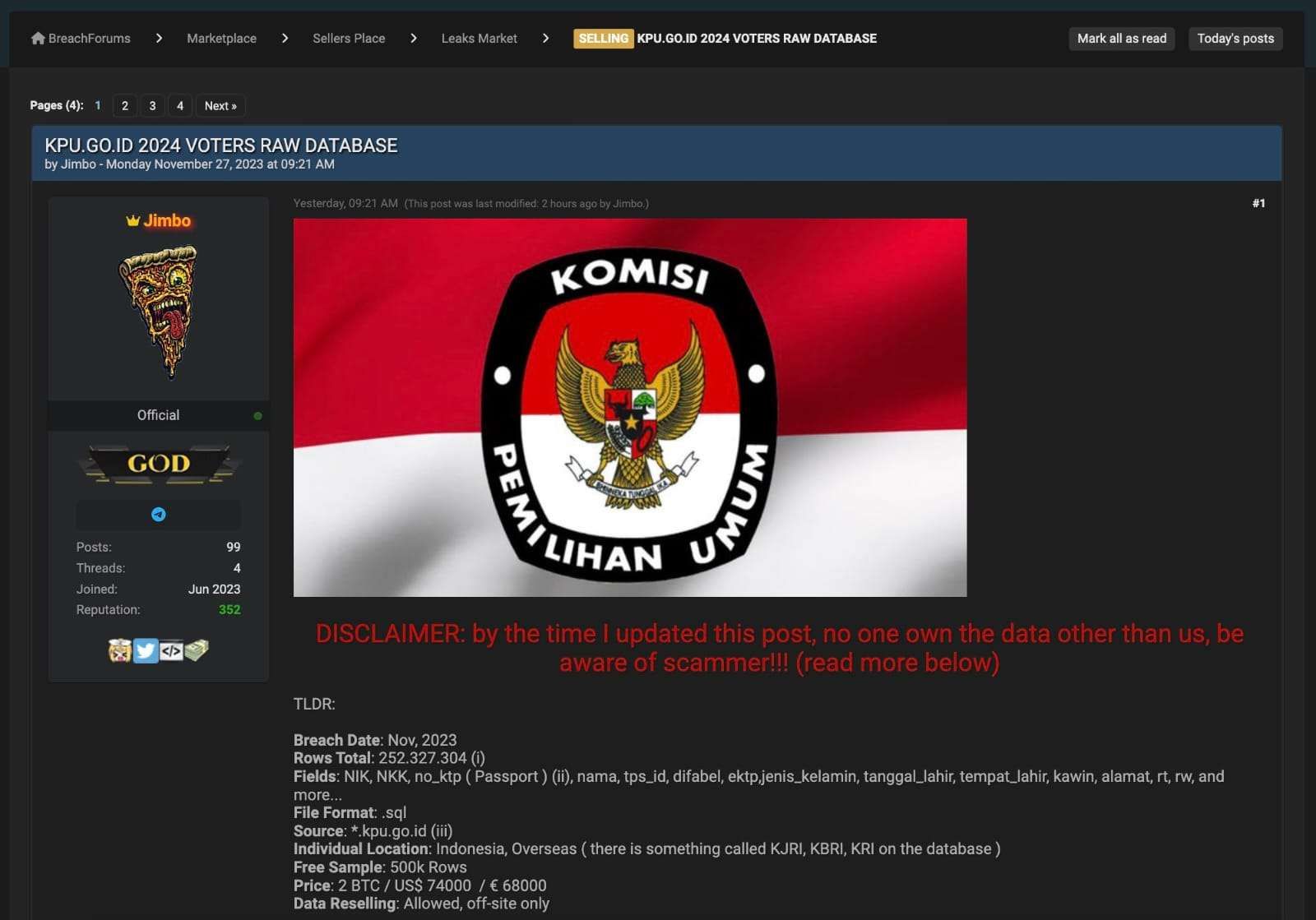
Task: Open Today's posts
Action: [x=1235, y=38]
